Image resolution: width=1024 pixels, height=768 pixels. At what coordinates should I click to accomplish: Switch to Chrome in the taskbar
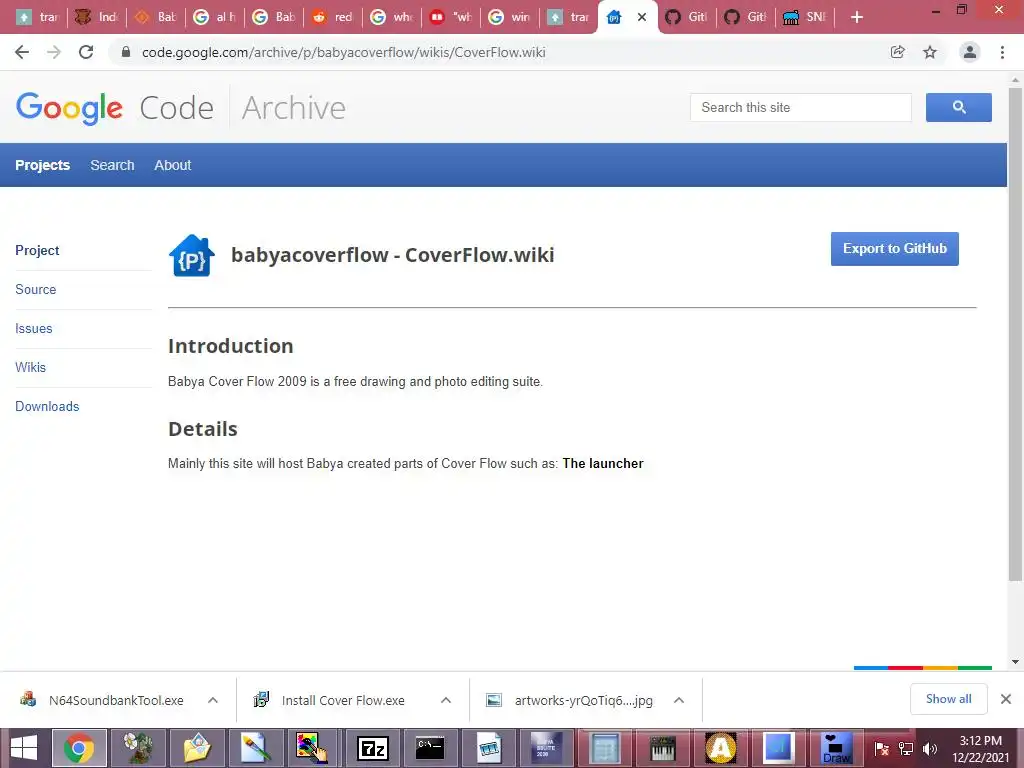pos(79,748)
